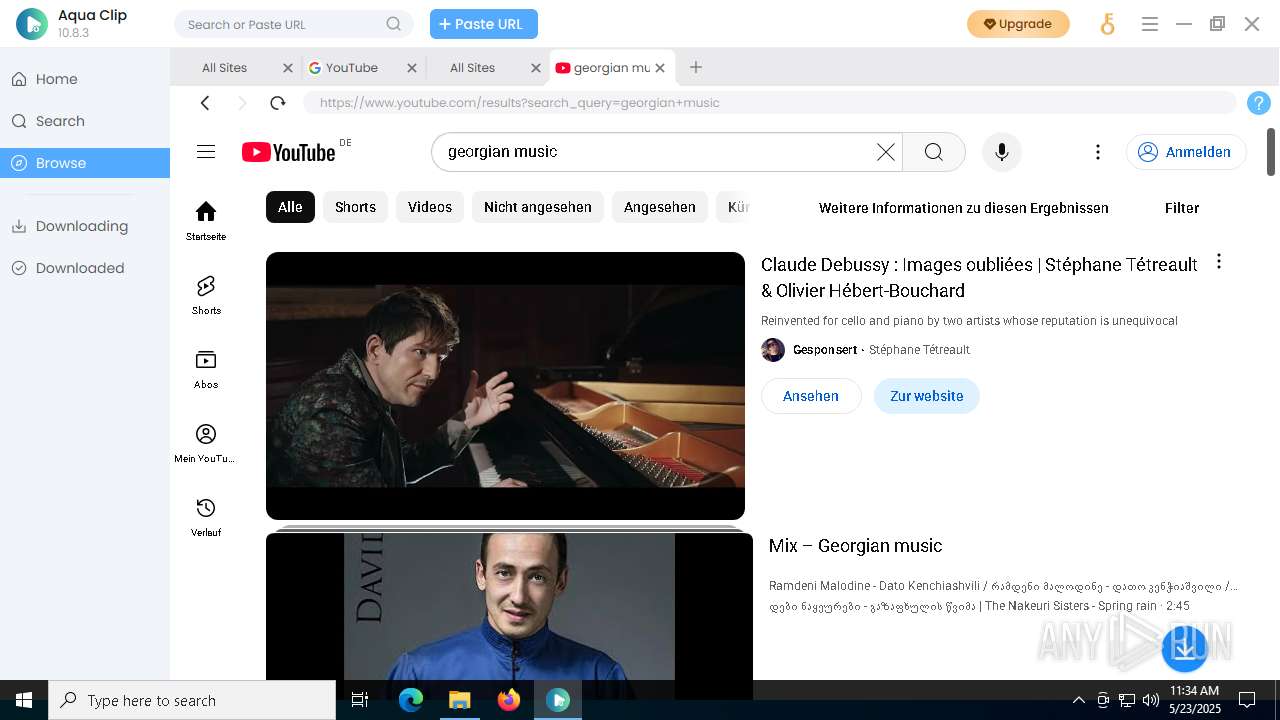Open the Downloaded list
1280x720 pixels.
pyautogui.click(x=85, y=268)
